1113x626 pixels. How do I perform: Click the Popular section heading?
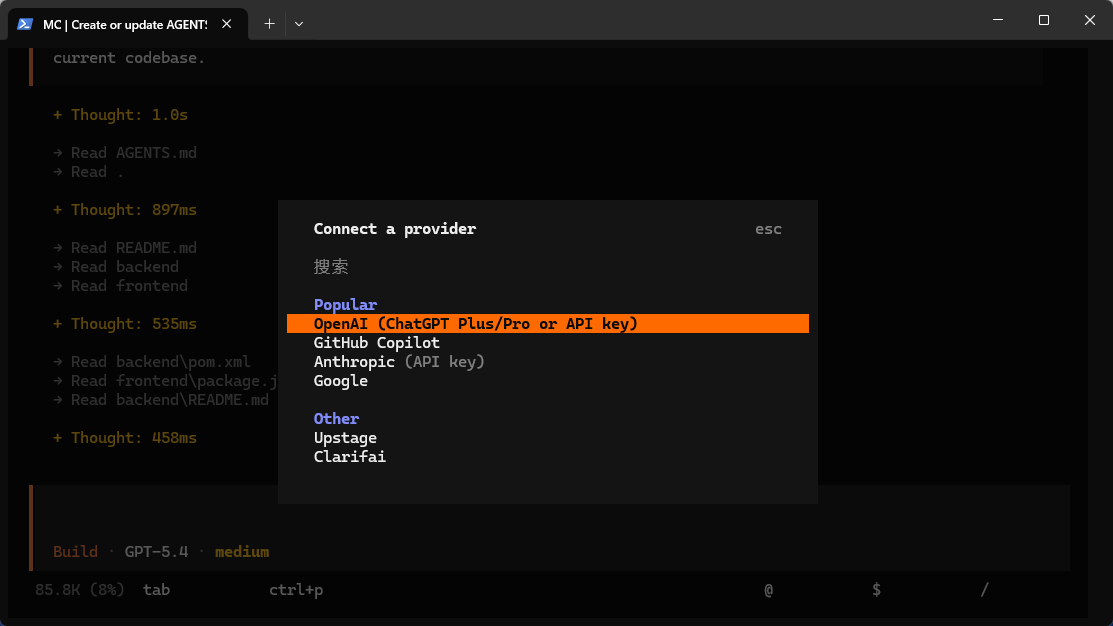(x=346, y=305)
